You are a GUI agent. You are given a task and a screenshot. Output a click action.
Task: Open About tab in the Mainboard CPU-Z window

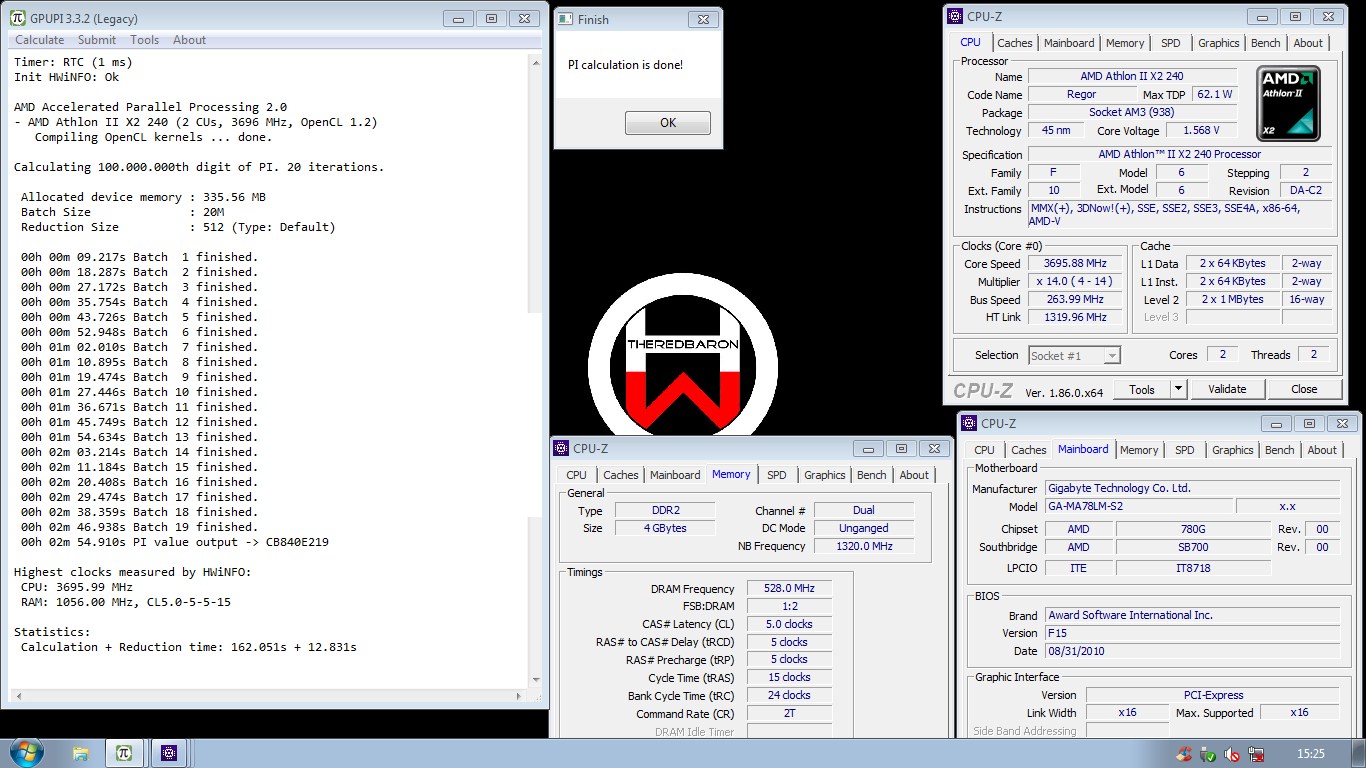point(1322,450)
